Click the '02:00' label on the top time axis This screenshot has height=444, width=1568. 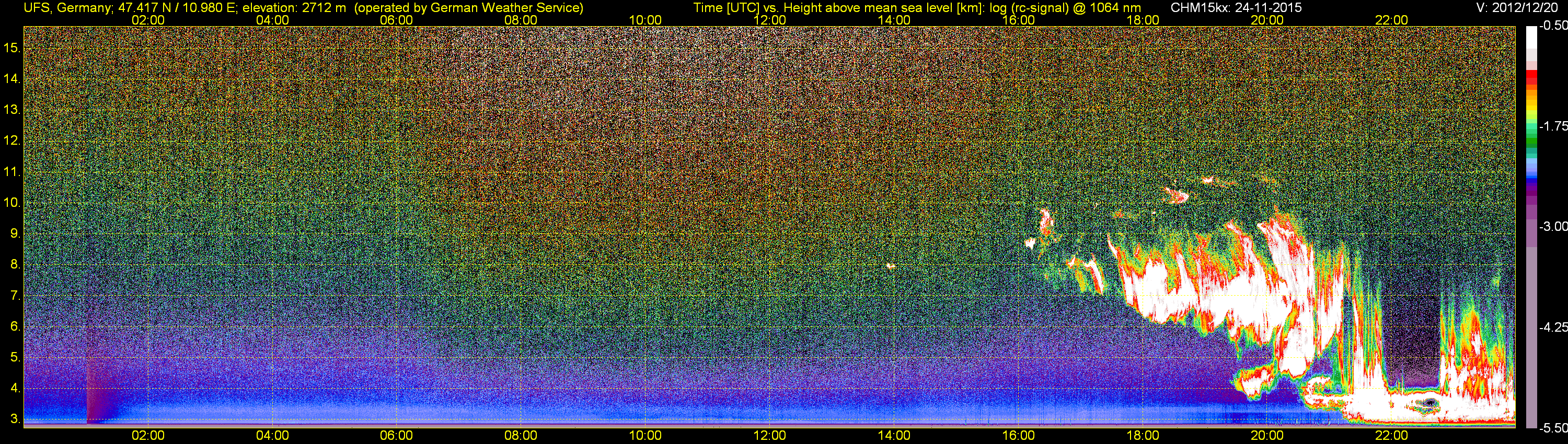click(148, 20)
